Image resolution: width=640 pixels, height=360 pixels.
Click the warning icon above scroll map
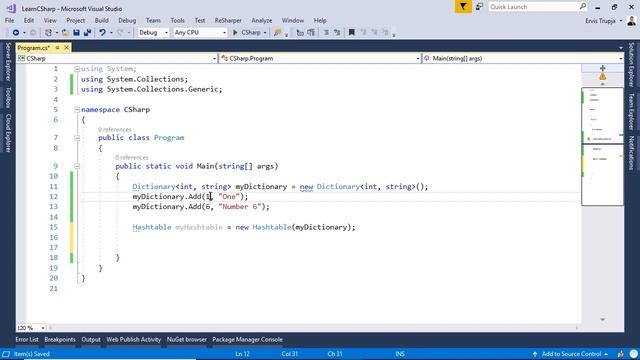(602, 77)
